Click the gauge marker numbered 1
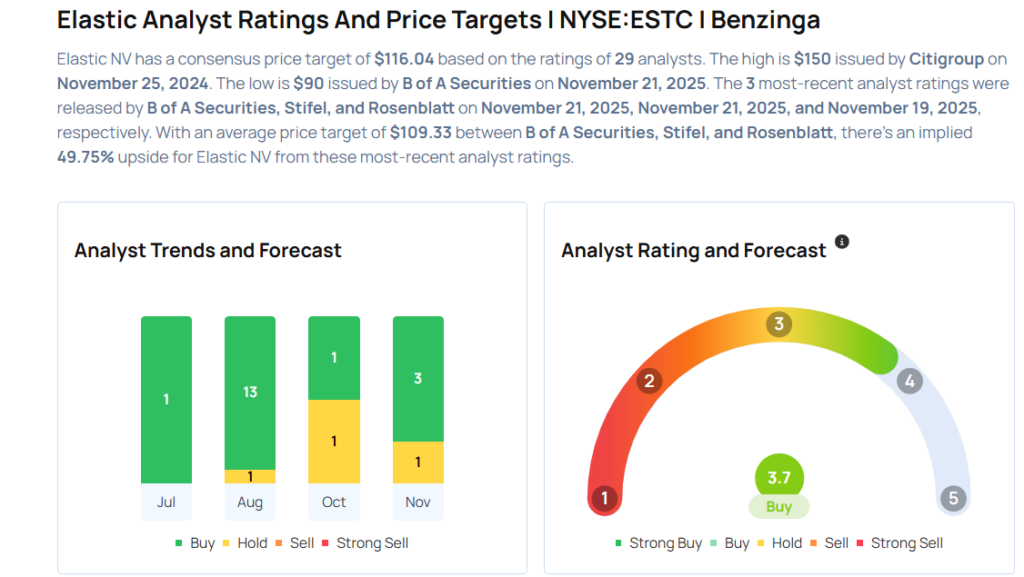Image resolution: width=1024 pixels, height=577 pixels. (604, 498)
